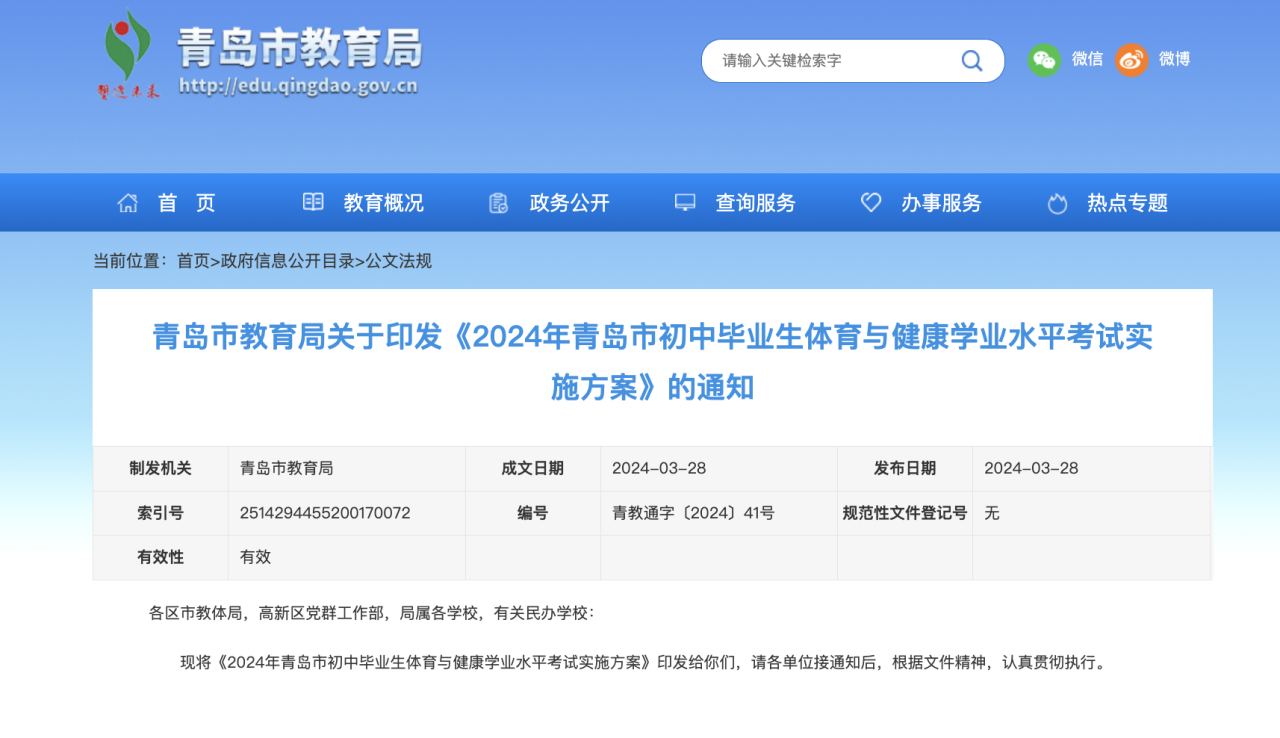The height and width of the screenshot is (738, 1280).
Task: Click the house icon beside 首页
Action: point(128,203)
